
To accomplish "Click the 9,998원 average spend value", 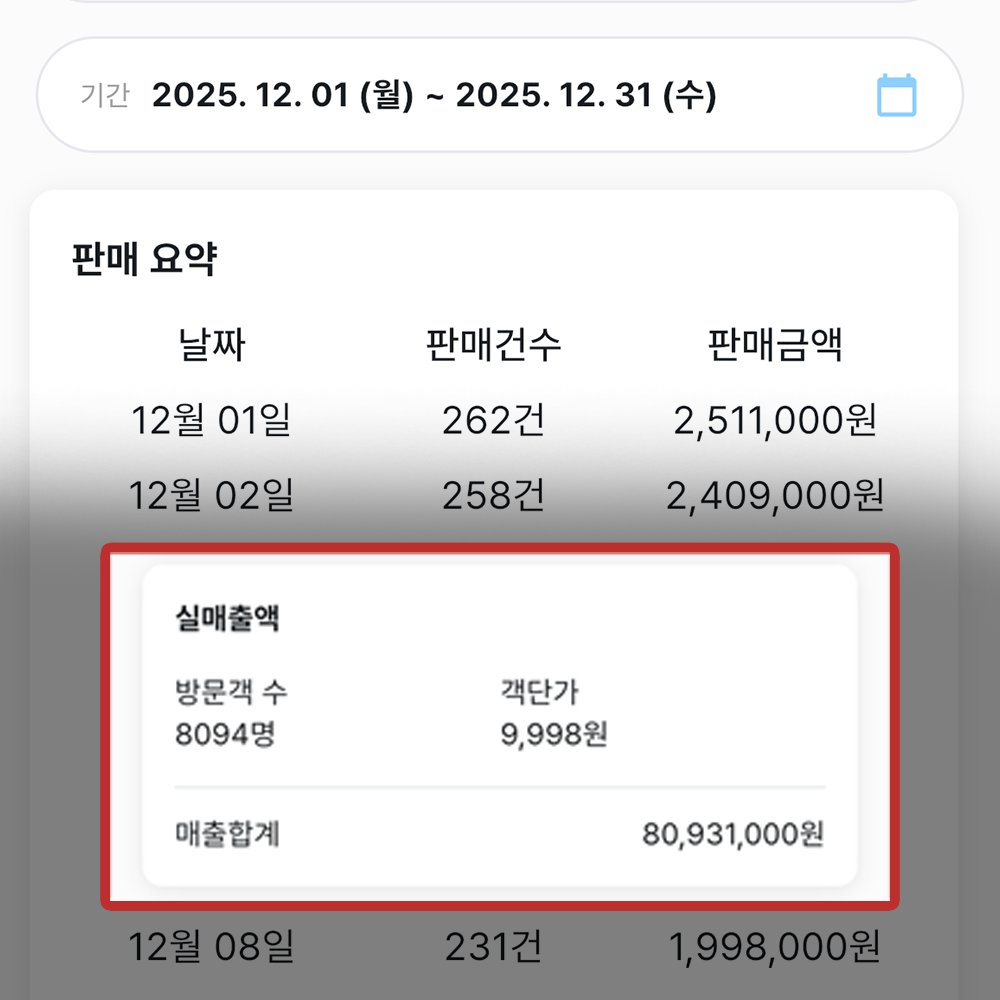I will point(553,736).
